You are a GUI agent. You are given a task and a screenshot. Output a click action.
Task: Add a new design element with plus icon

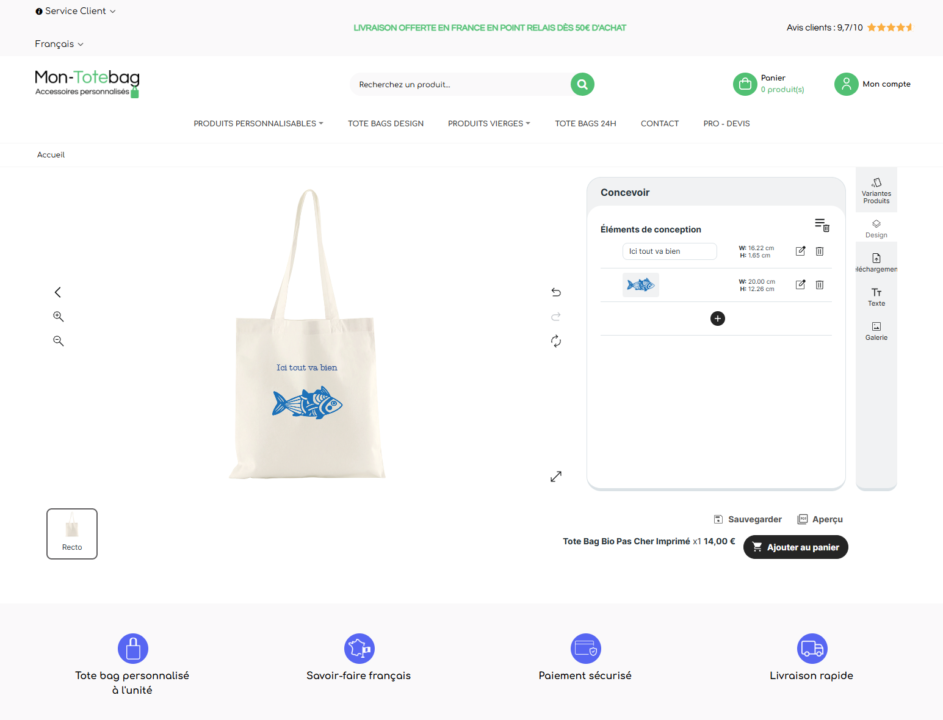click(717, 318)
